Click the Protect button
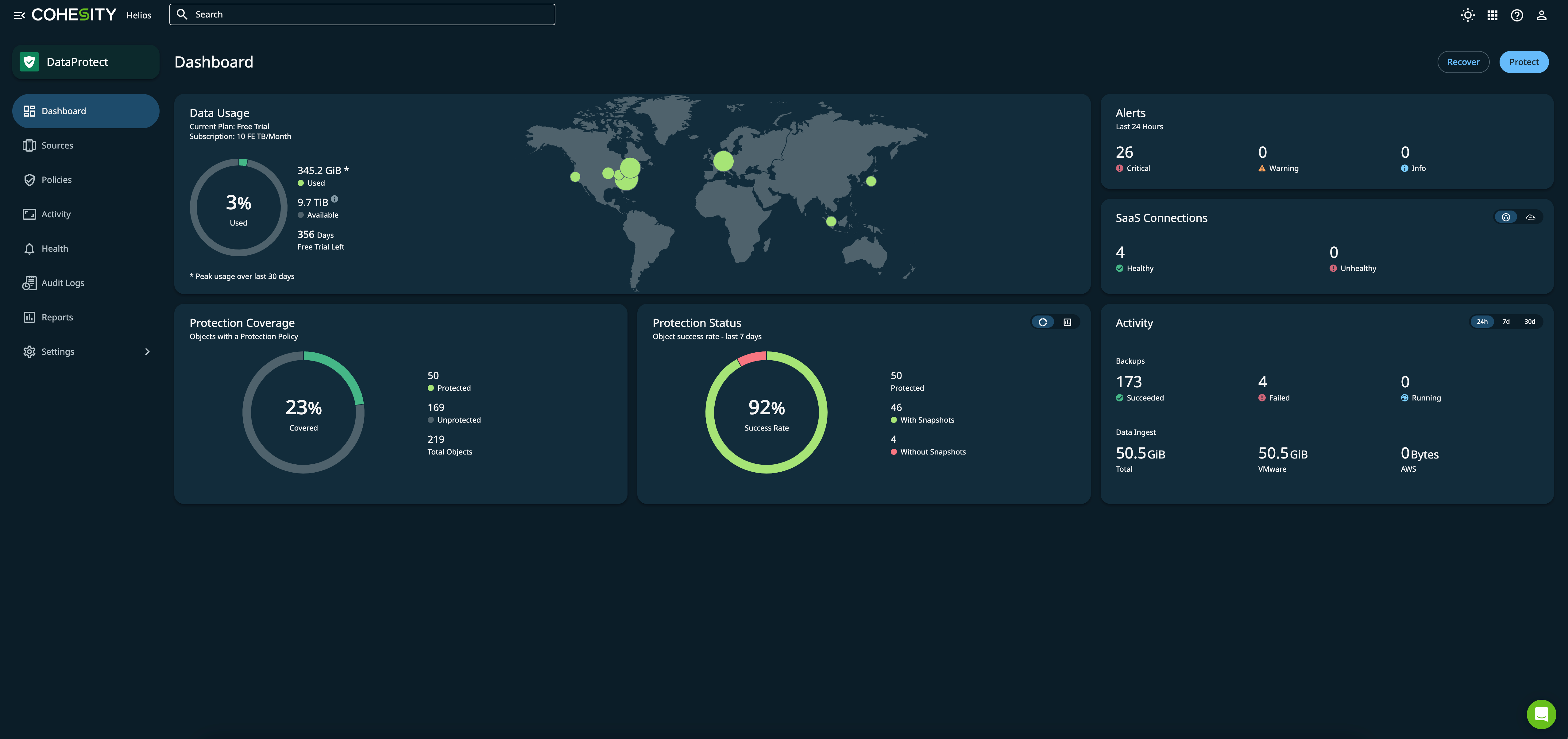This screenshot has height=739, width=1568. point(1524,61)
